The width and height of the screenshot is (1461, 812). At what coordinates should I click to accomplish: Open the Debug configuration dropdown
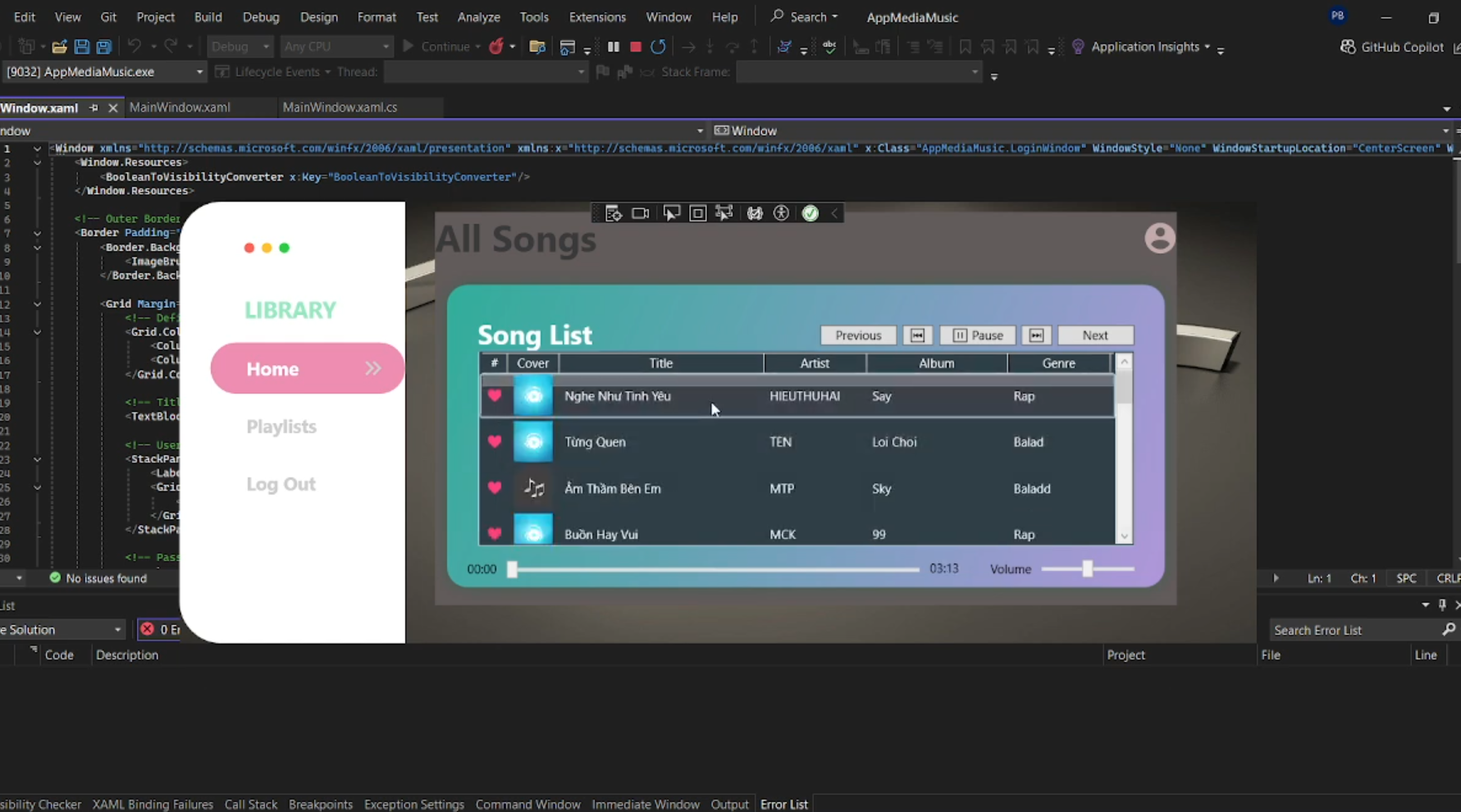[240, 47]
